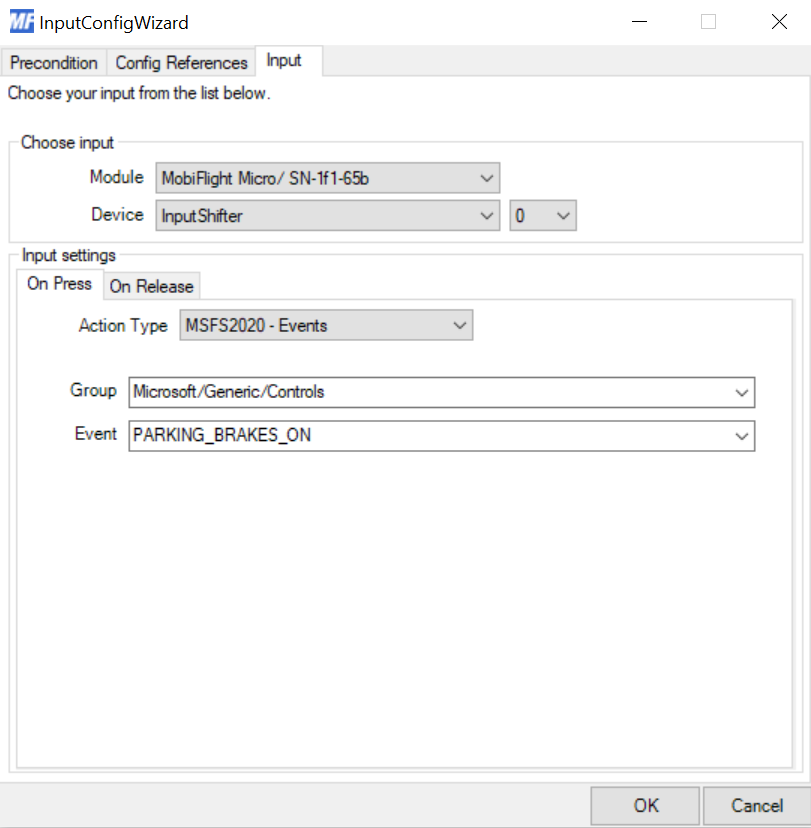The image size is (811, 828).
Task: Click the Module label text
Action: (x=117, y=177)
